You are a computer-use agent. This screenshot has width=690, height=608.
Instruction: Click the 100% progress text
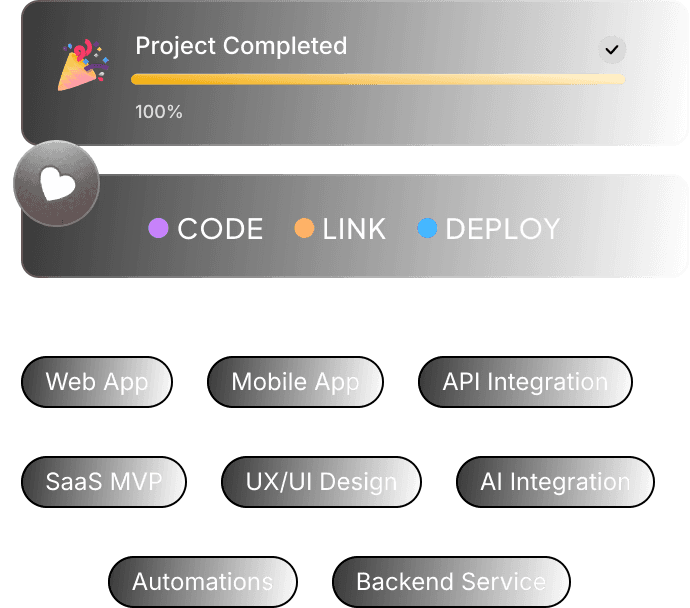[158, 112]
